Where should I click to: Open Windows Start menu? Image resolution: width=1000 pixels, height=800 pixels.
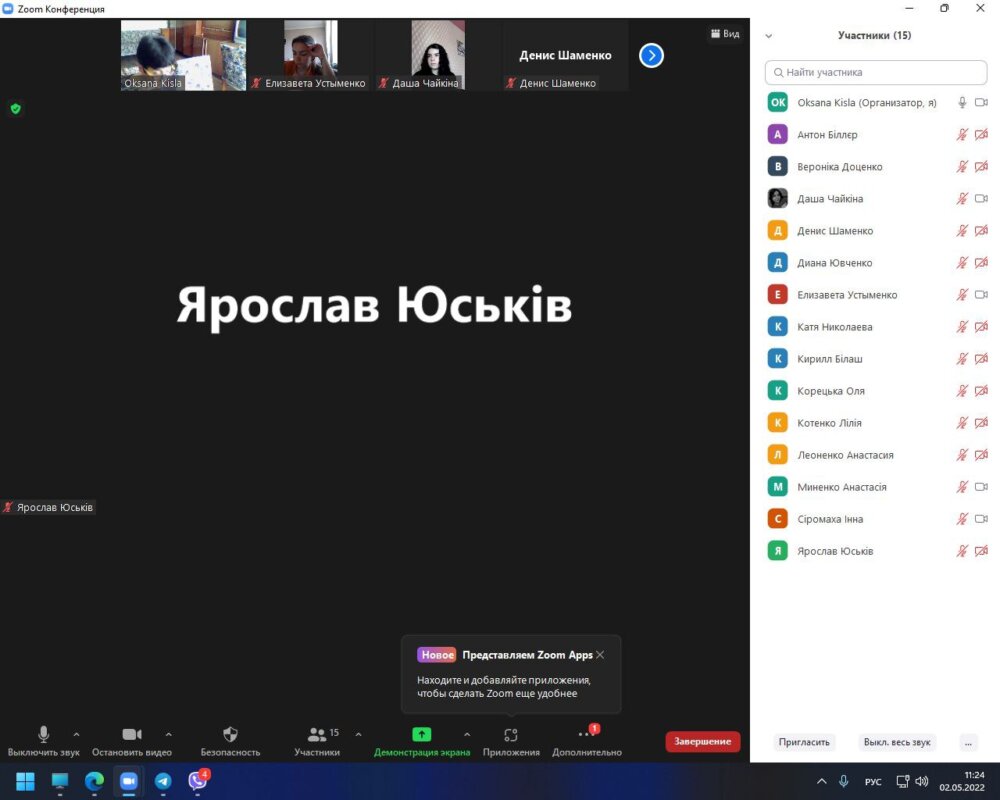point(26,781)
